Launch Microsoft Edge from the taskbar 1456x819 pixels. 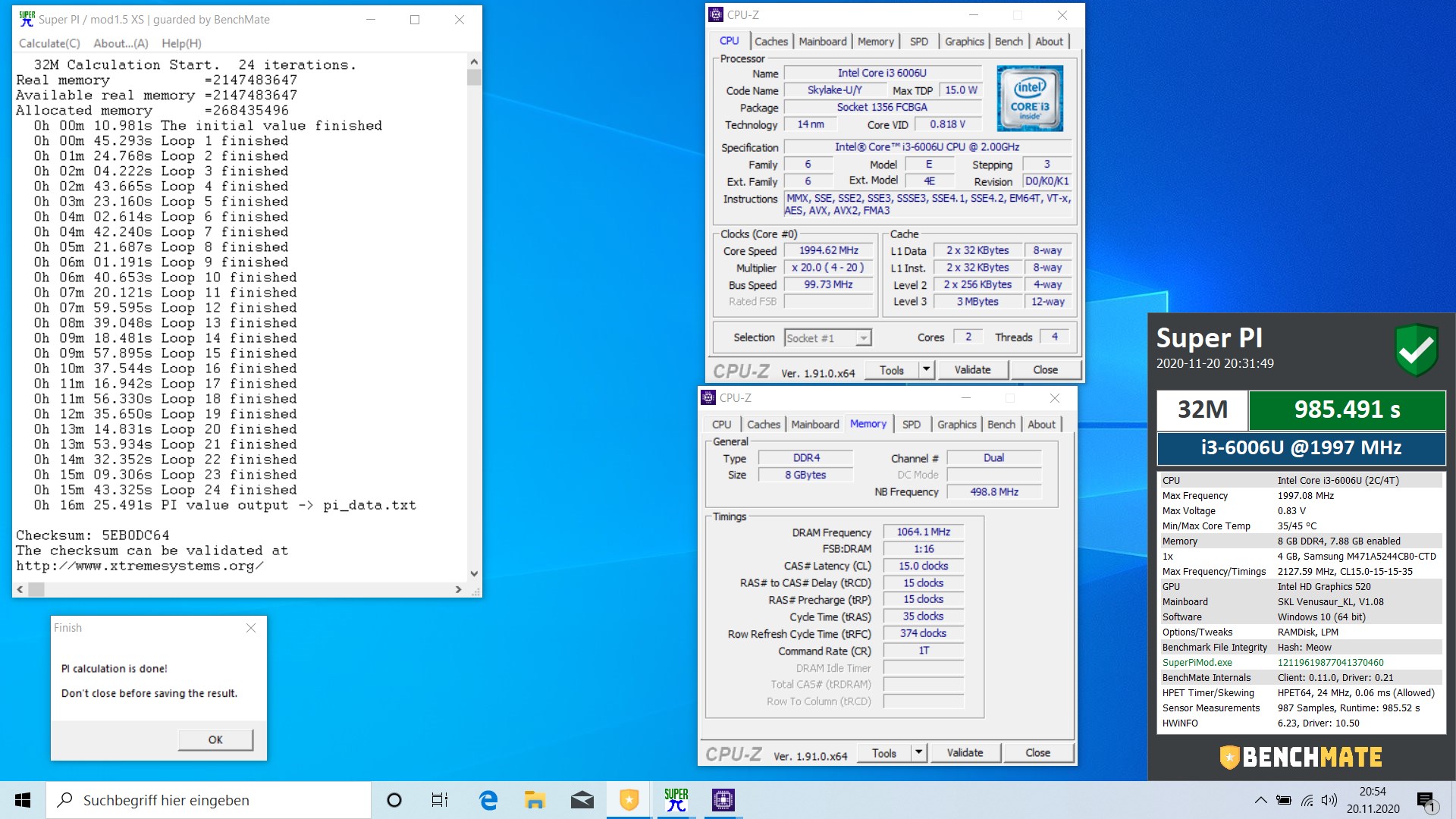click(x=488, y=800)
